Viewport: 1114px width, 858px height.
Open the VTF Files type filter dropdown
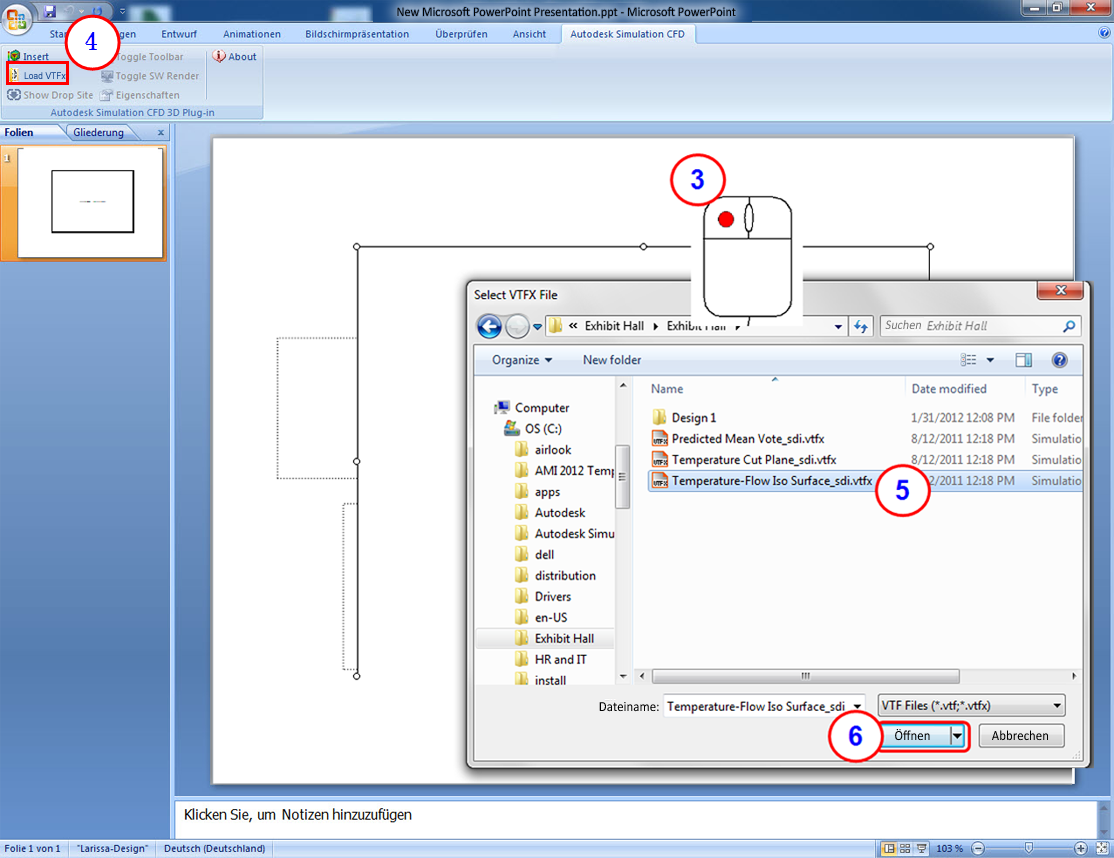[x=971, y=705]
